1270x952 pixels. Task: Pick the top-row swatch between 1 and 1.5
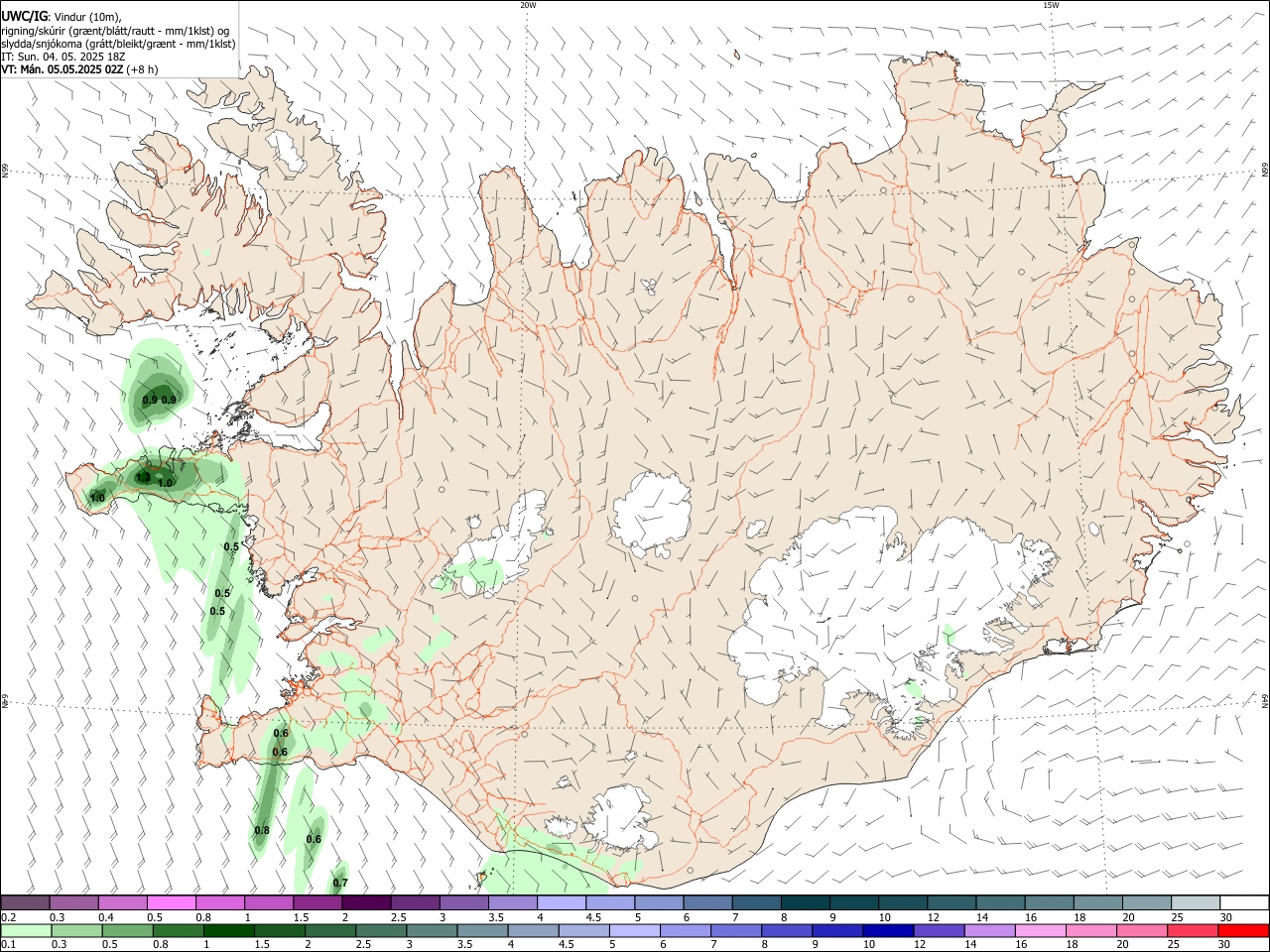pyautogui.click(x=269, y=902)
